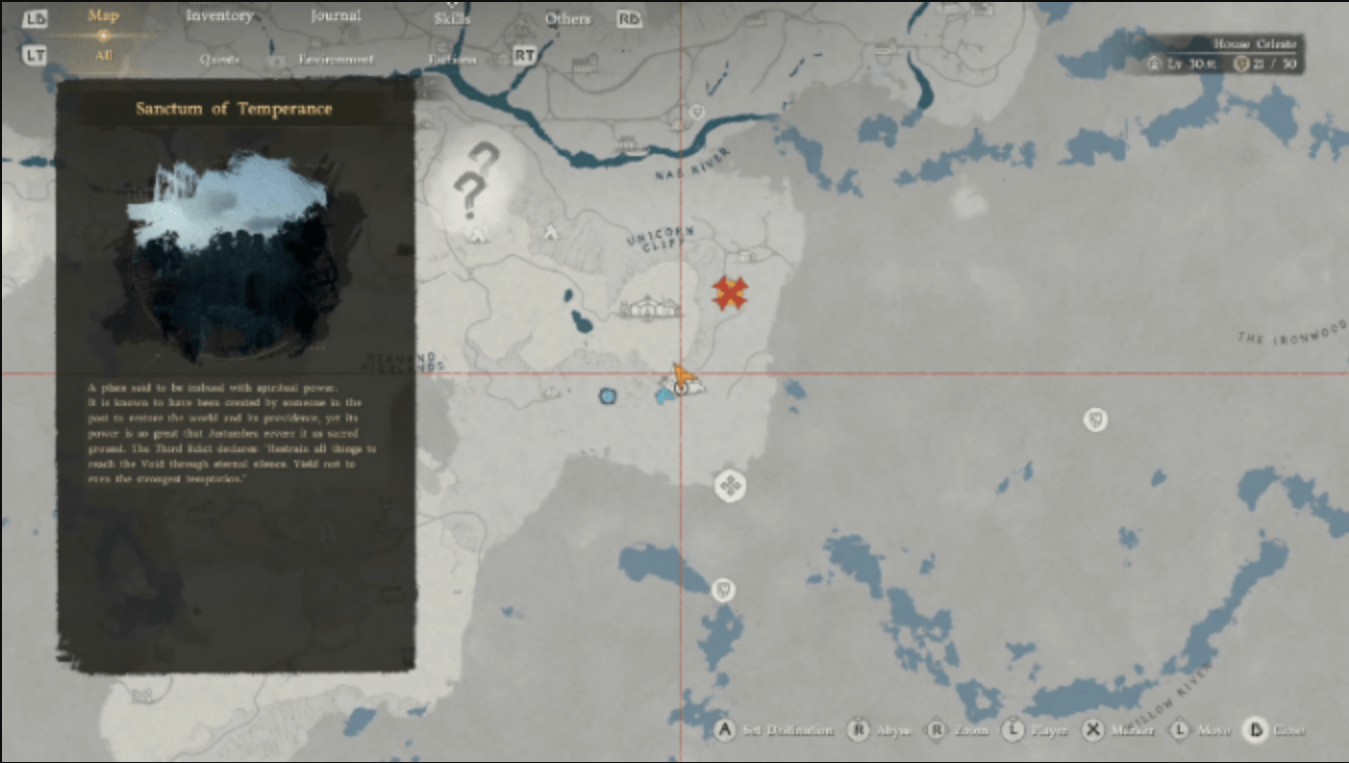Click the sanctum description paragraph
The width and height of the screenshot is (1349, 763).
pos(232,433)
